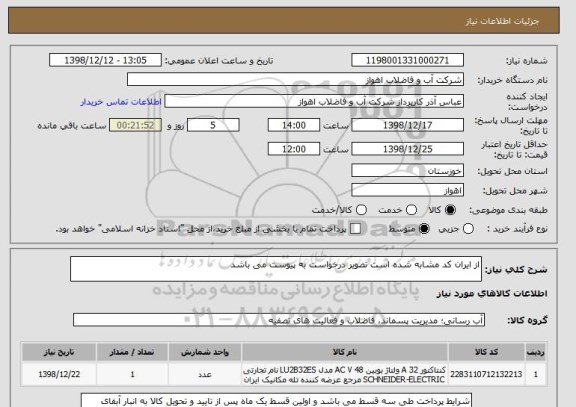Click the request number field 1198001331000271
Viewport: 576px width, 407px height.
407,60
